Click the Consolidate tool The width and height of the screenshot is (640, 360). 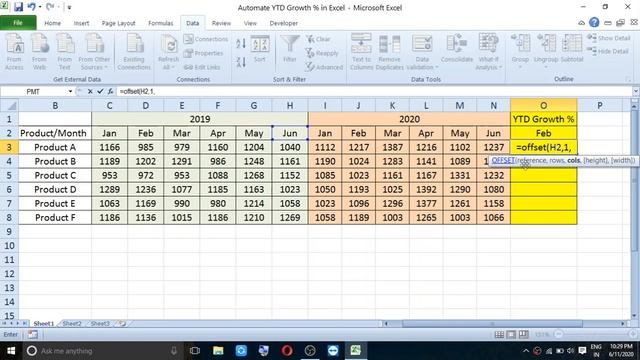pos(457,49)
